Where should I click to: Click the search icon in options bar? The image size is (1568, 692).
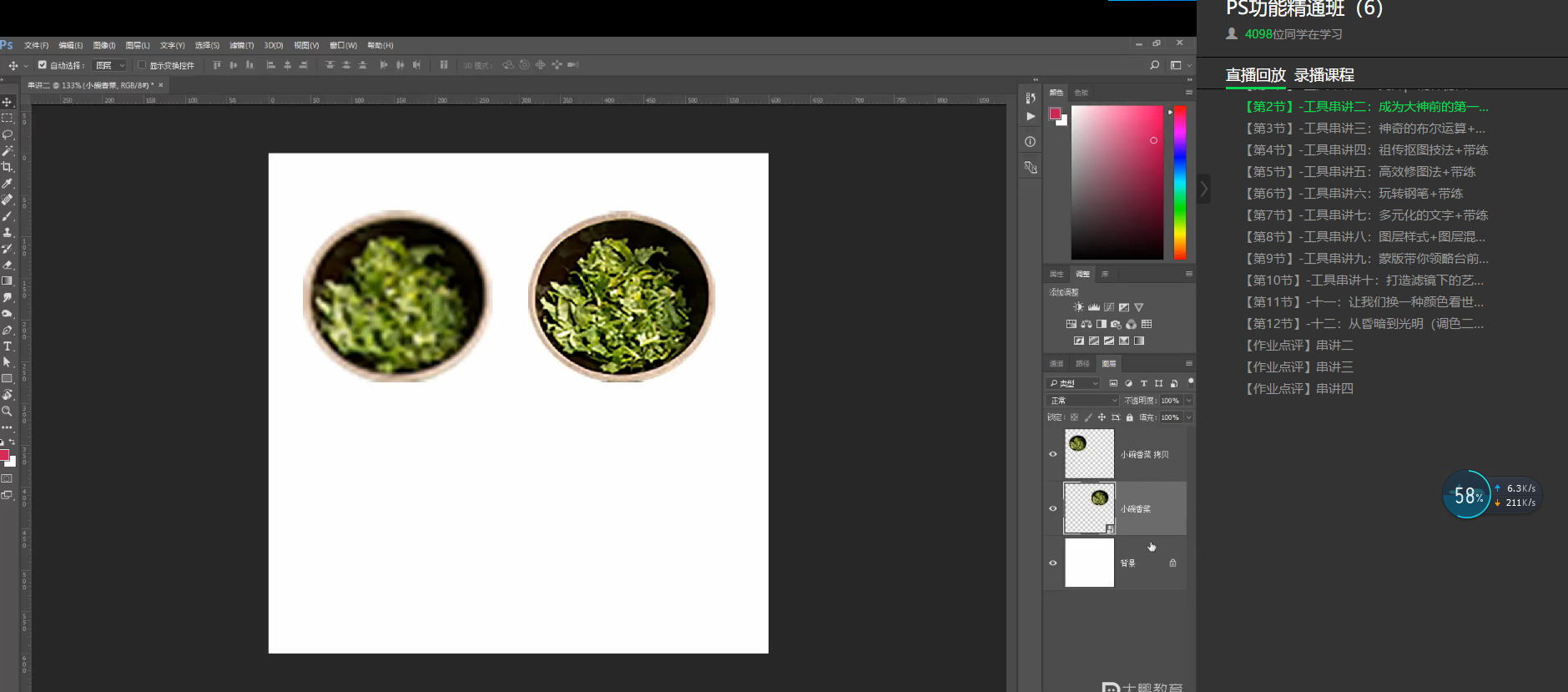(x=1155, y=65)
